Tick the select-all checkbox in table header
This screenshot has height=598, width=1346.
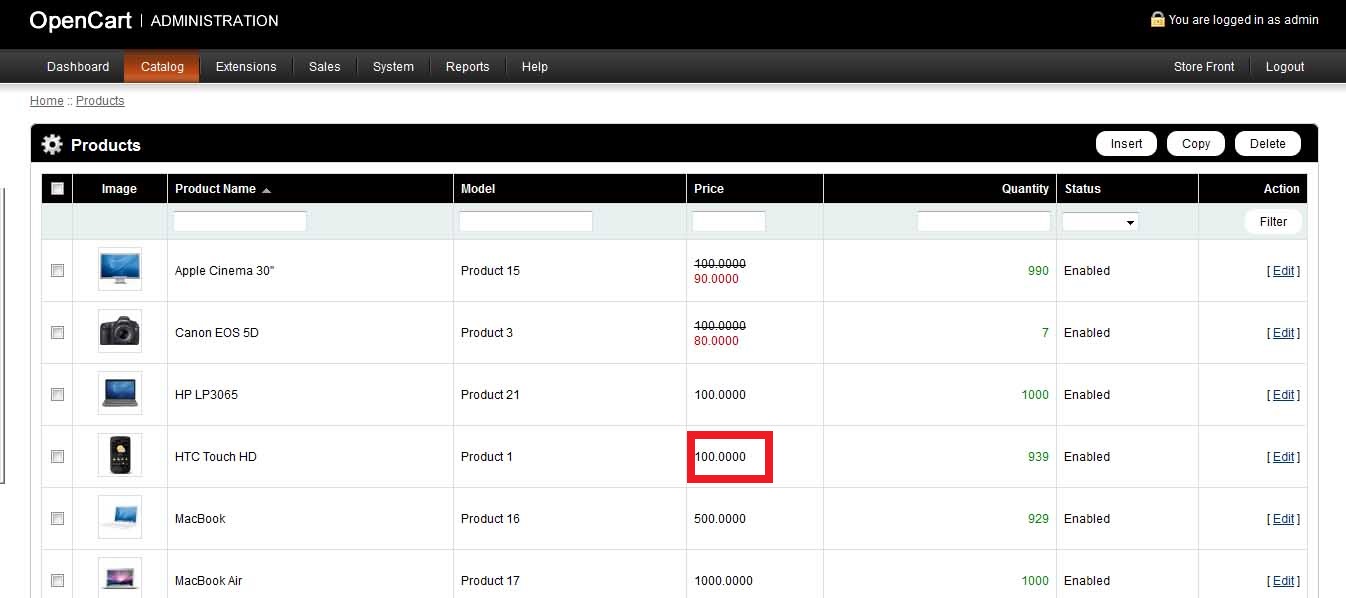coord(57,188)
